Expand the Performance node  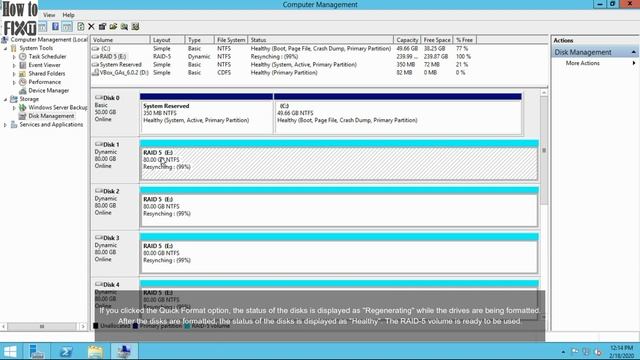click(14, 82)
